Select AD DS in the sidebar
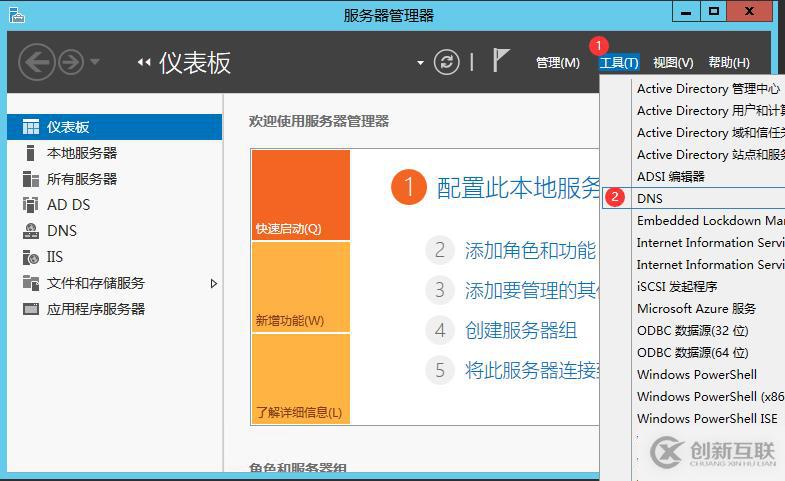The width and height of the screenshot is (785, 481). click(x=115, y=205)
